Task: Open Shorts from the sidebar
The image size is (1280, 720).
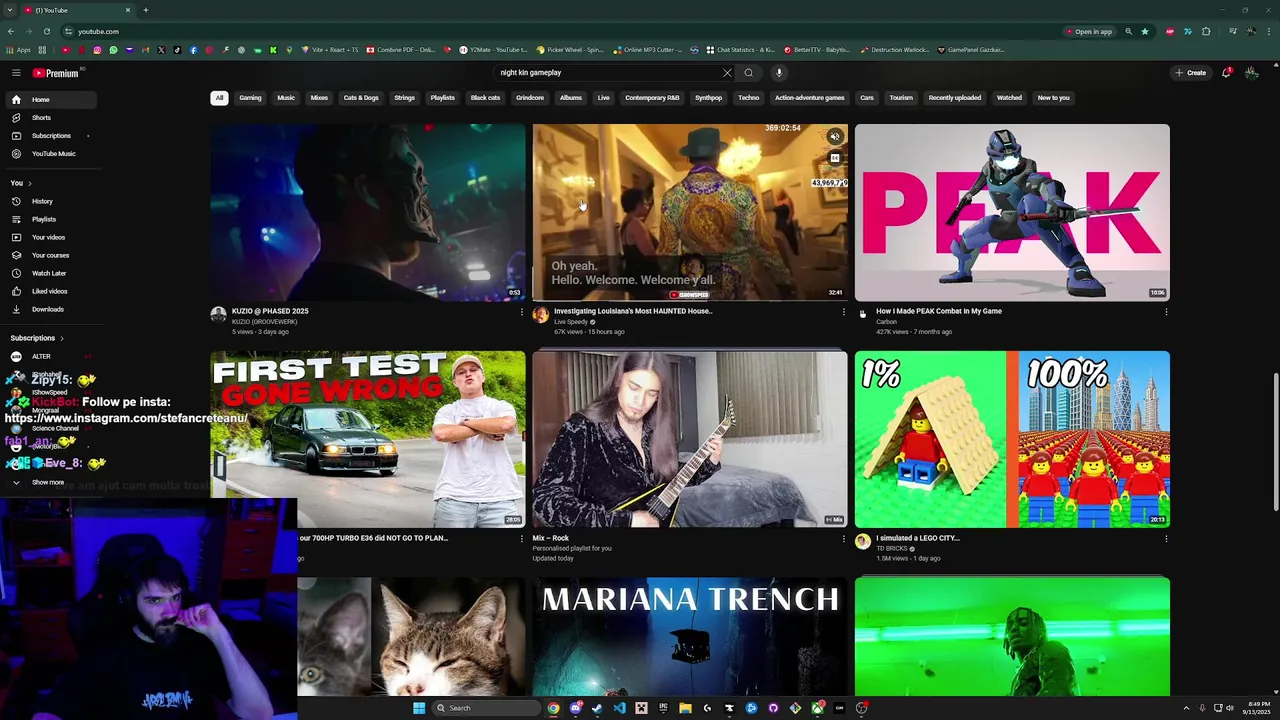Action: click(50, 118)
